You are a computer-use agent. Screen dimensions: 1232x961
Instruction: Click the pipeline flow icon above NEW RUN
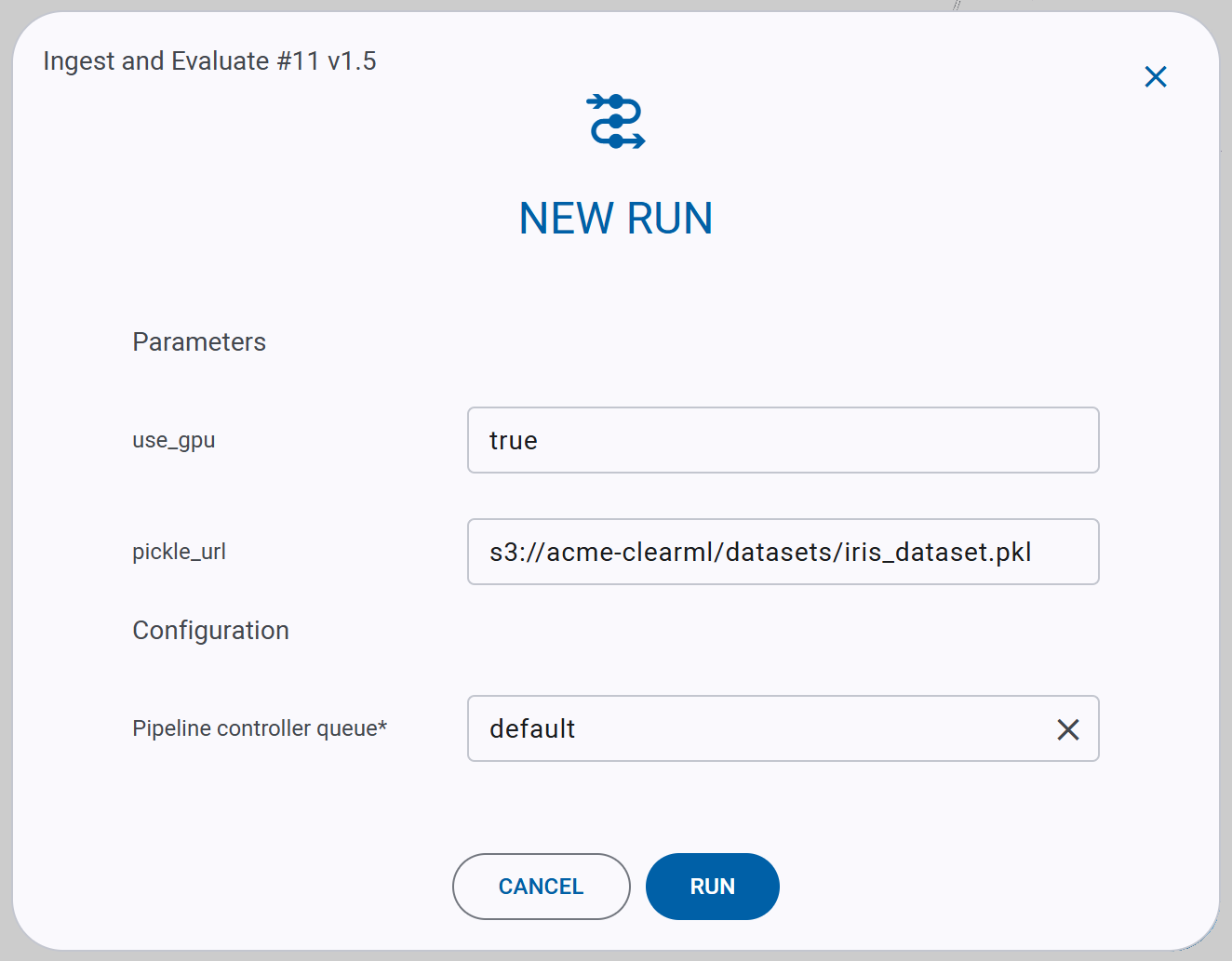coord(615,121)
